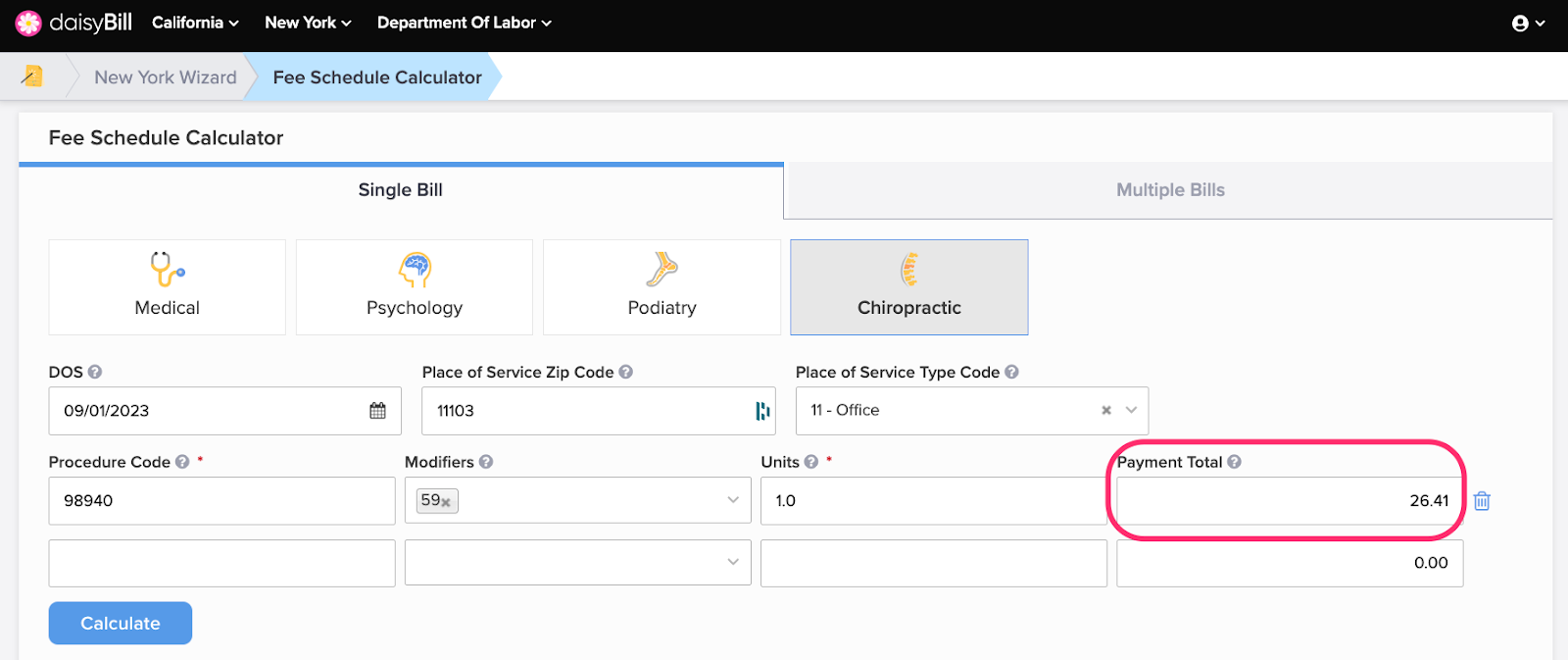Expand the Place of Service Type Code dropdown
Image resolution: width=1568 pixels, height=660 pixels.
coord(1132,411)
